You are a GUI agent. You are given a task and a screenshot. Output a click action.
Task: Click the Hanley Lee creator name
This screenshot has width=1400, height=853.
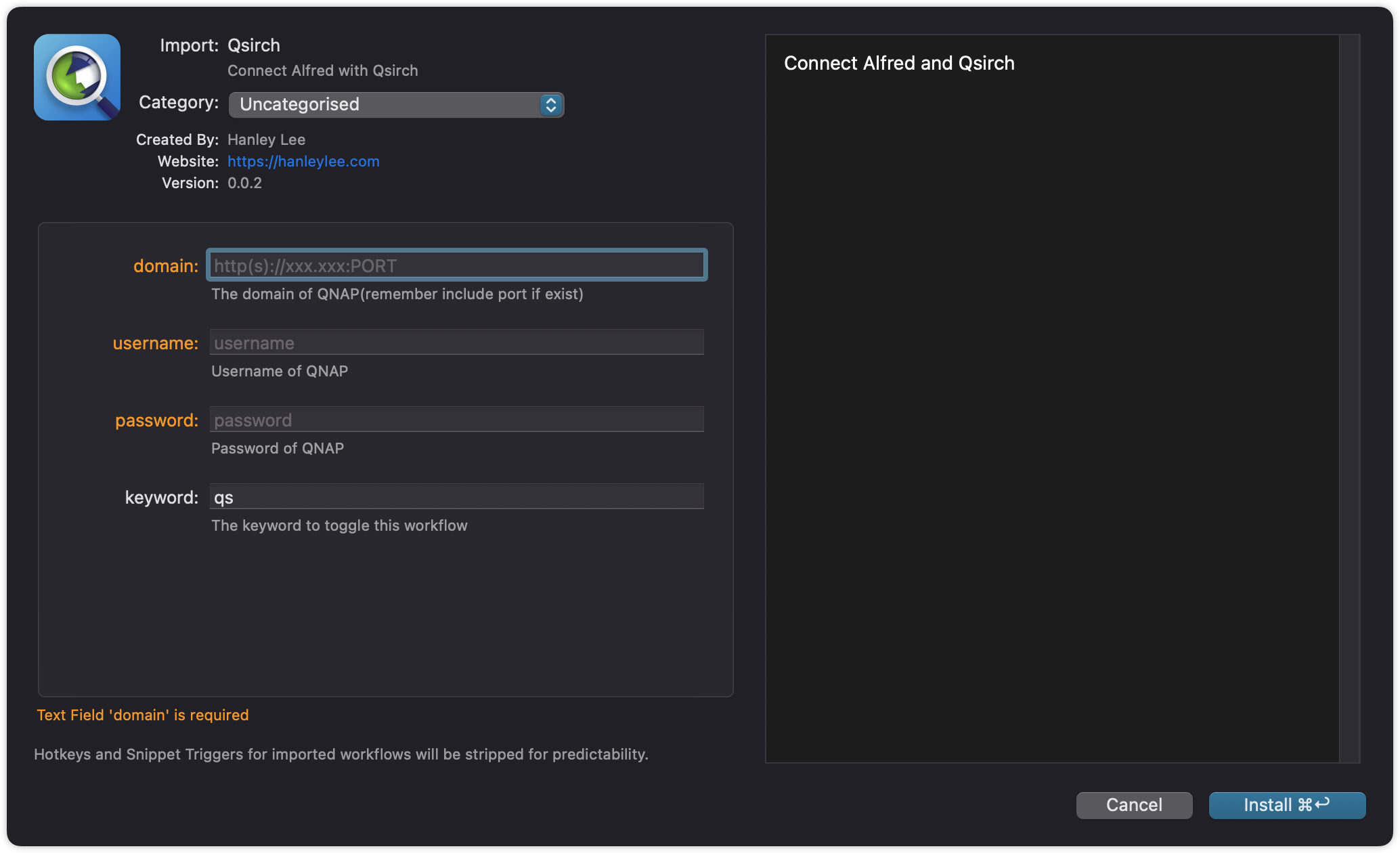tap(266, 139)
